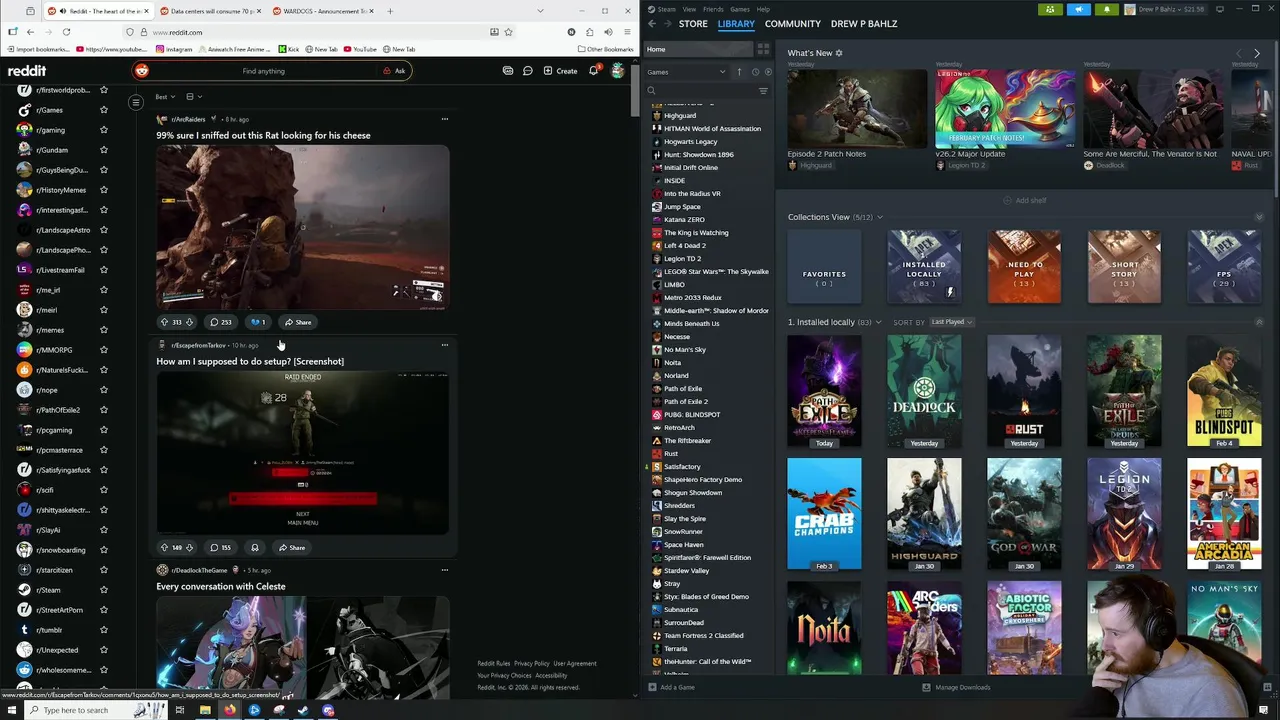Open Steam's Friends menu
Image resolution: width=1280 pixels, height=720 pixels.
tap(714, 9)
